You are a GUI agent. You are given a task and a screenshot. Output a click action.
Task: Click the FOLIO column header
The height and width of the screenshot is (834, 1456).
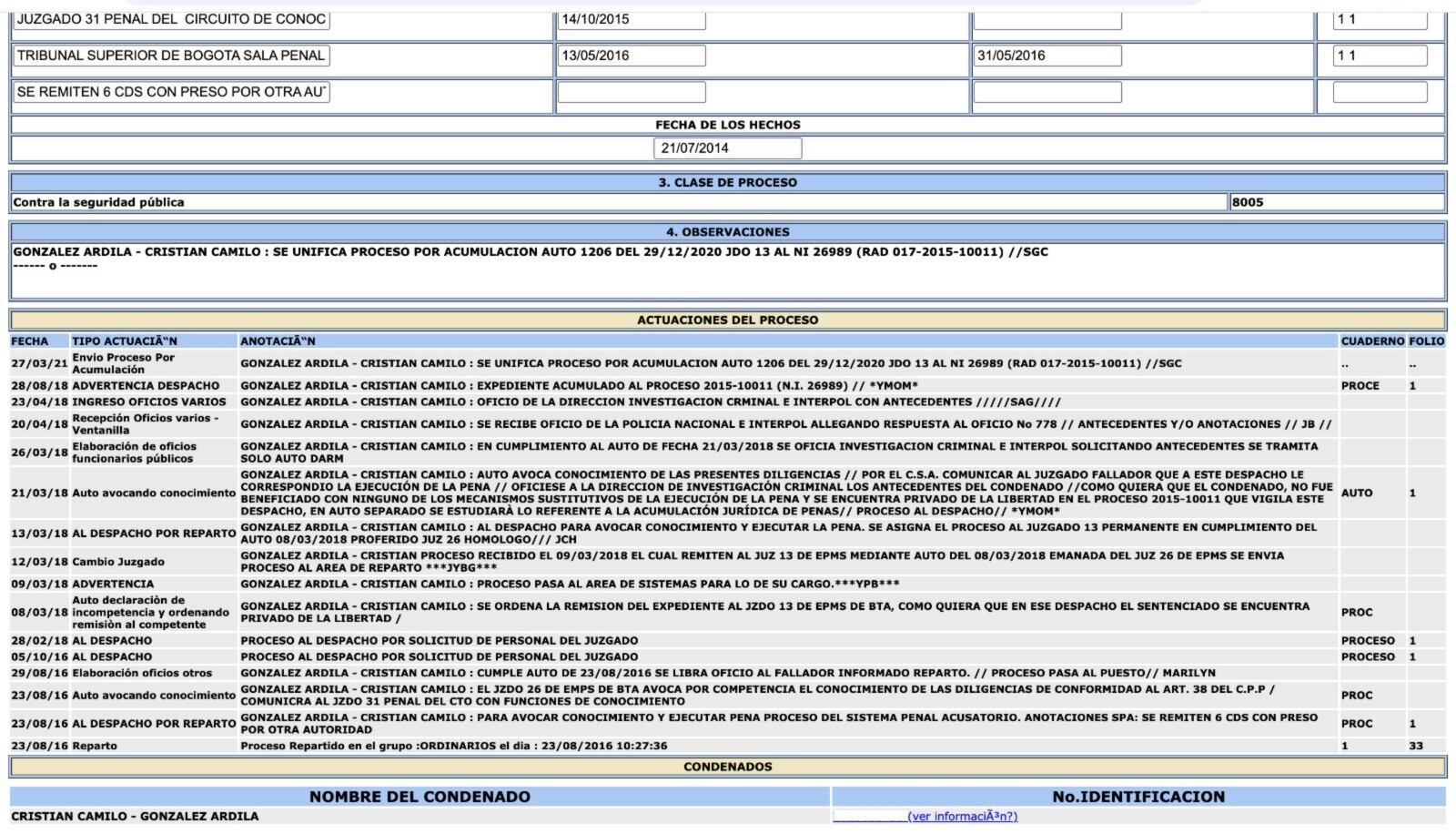(x=1426, y=341)
